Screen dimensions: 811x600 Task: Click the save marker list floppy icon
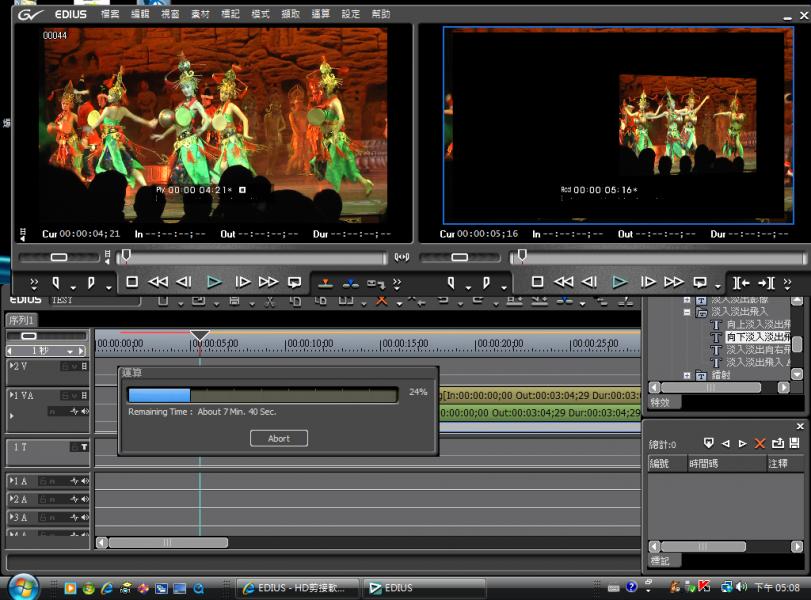(x=794, y=443)
